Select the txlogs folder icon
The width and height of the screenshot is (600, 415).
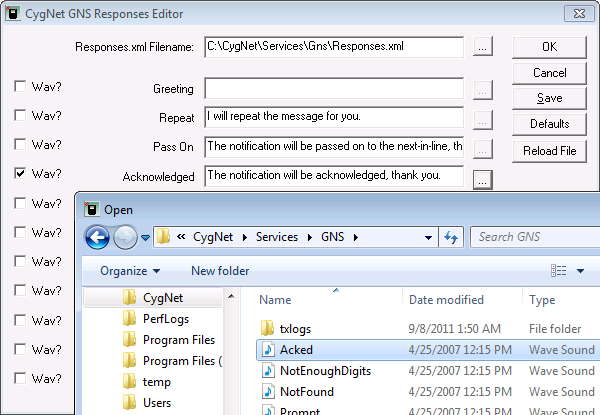coord(267,328)
